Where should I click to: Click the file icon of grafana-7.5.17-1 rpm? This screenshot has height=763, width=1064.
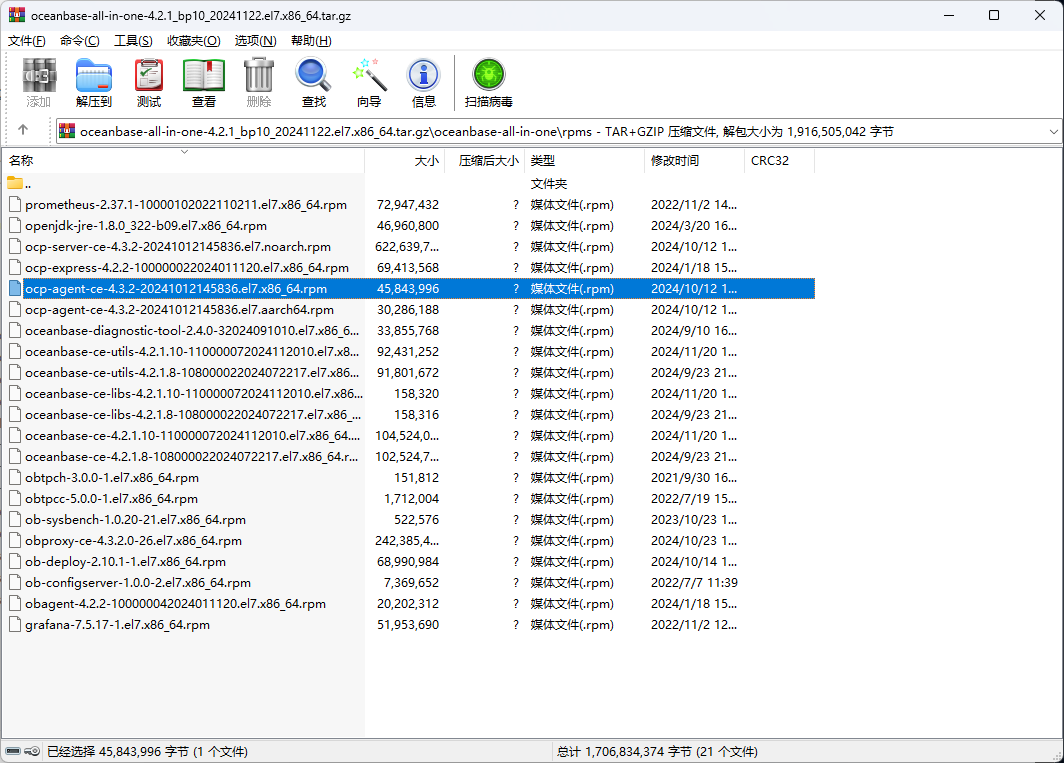tap(15, 625)
